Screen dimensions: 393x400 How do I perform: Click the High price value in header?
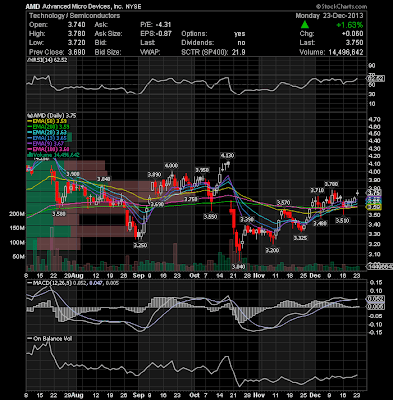pos(77,34)
